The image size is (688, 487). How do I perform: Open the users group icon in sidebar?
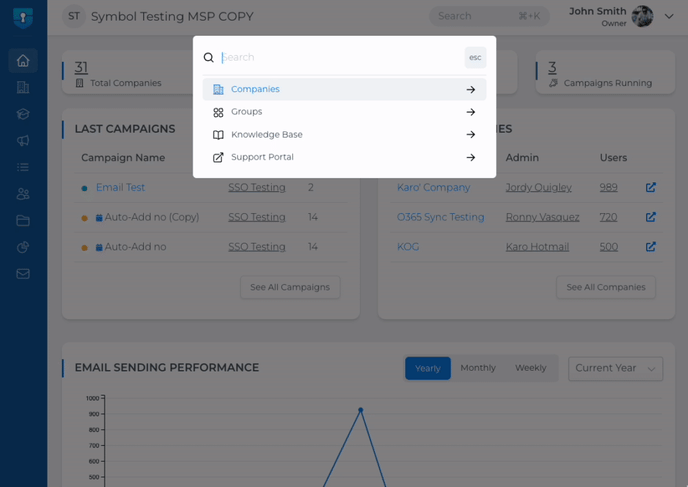coord(23,194)
